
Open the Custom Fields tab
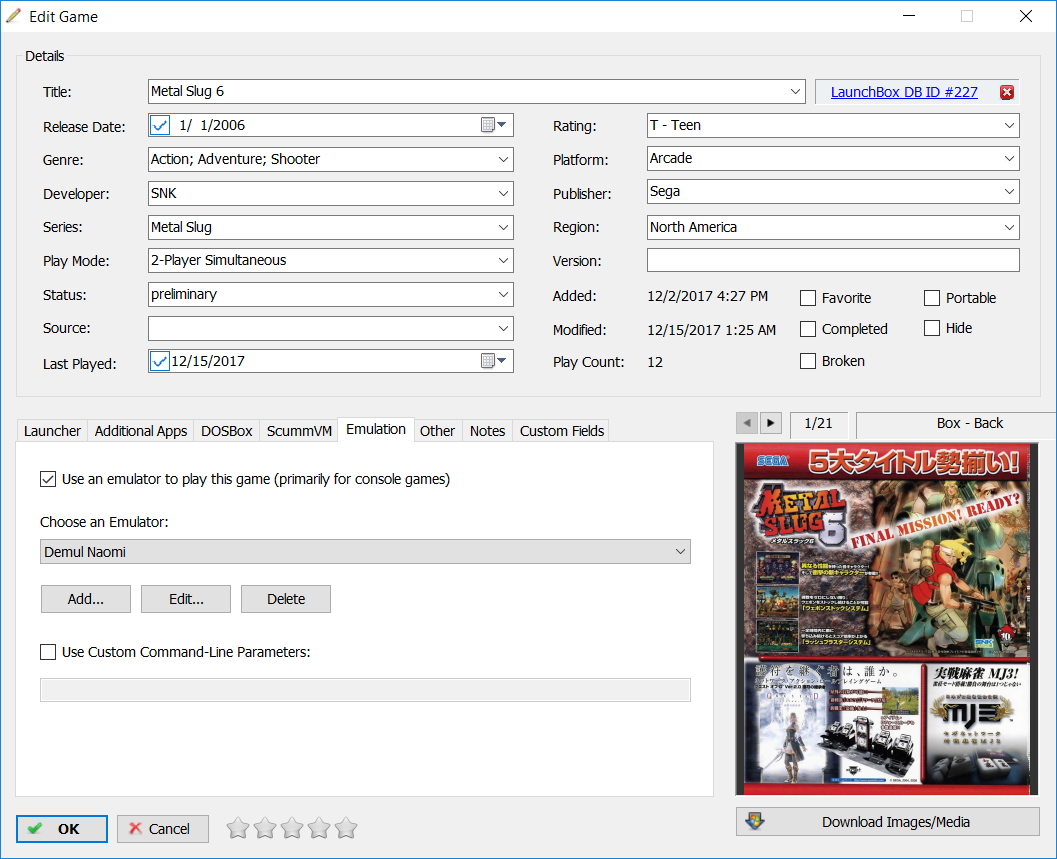(x=562, y=431)
